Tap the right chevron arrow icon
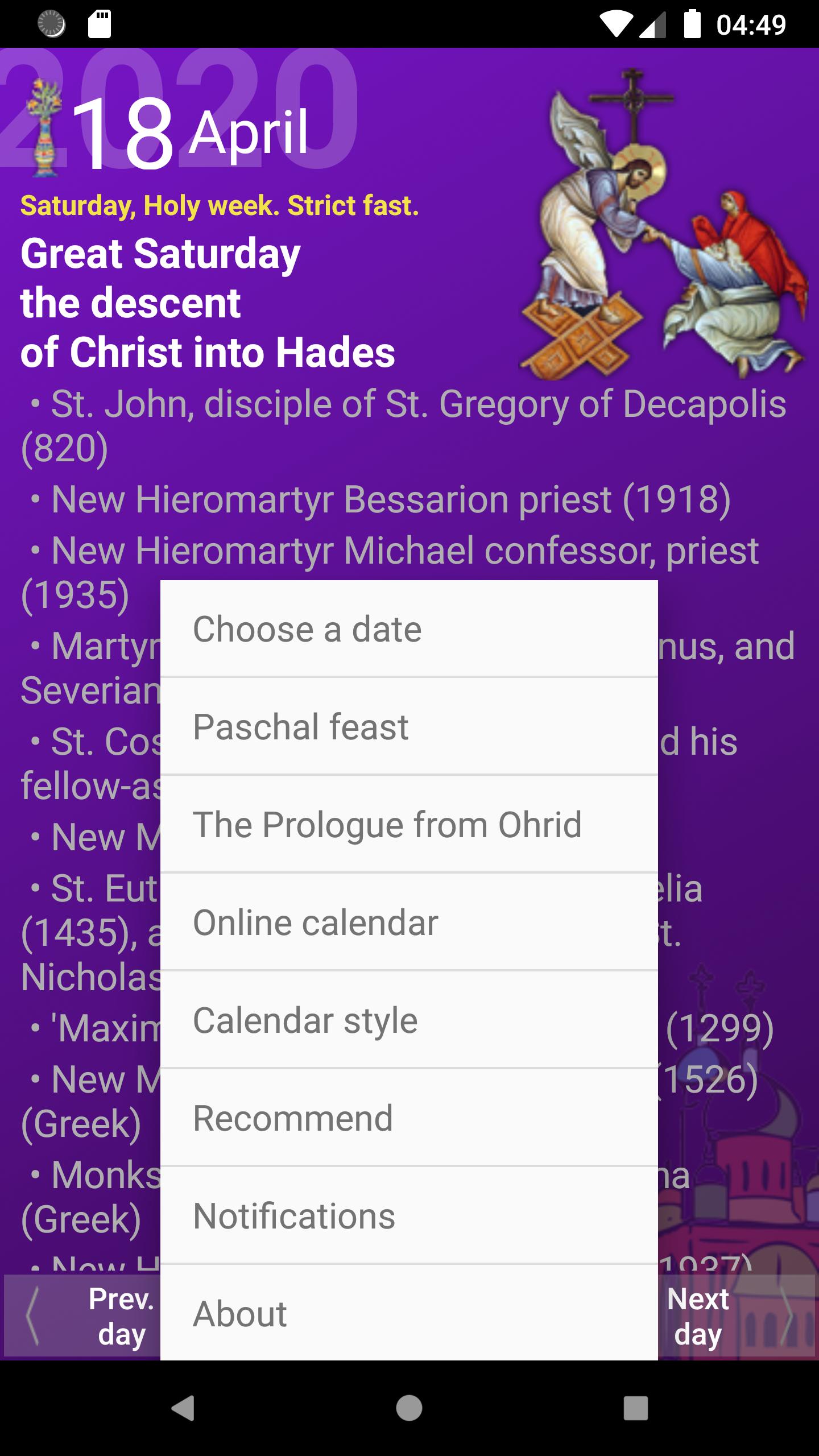 788,1316
